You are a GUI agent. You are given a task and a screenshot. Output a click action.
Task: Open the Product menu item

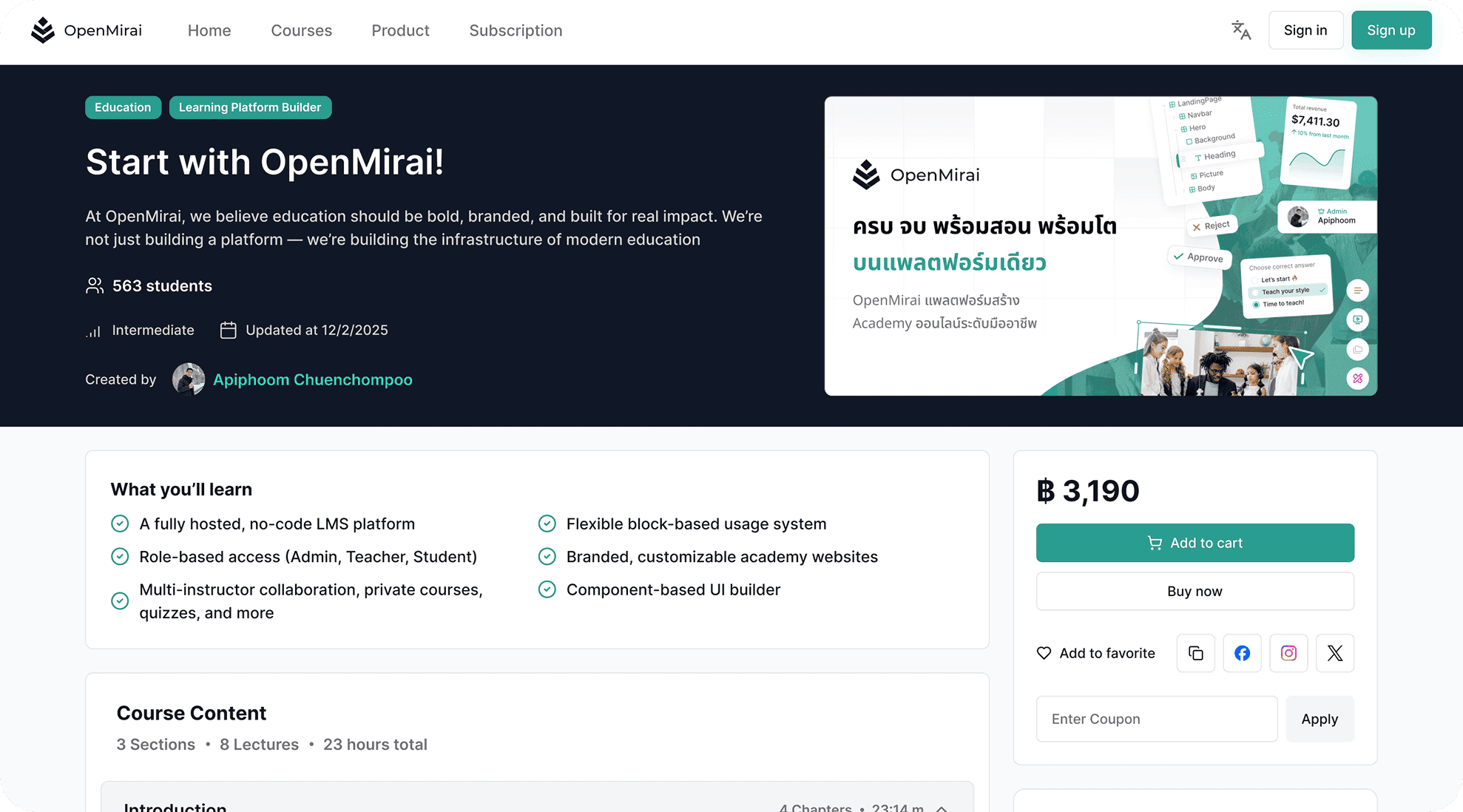pos(400,30)
